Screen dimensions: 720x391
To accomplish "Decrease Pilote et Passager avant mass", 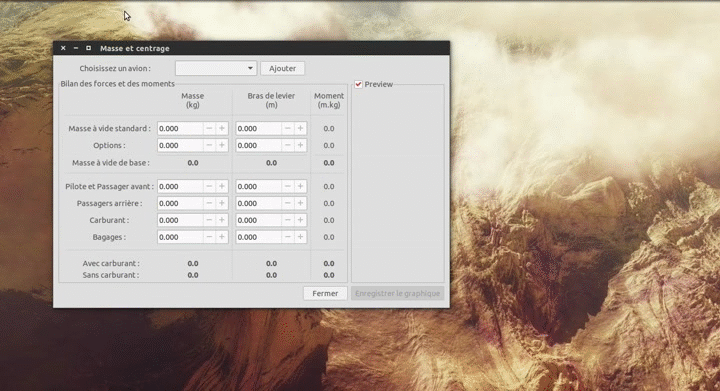I will click(209, 186).
